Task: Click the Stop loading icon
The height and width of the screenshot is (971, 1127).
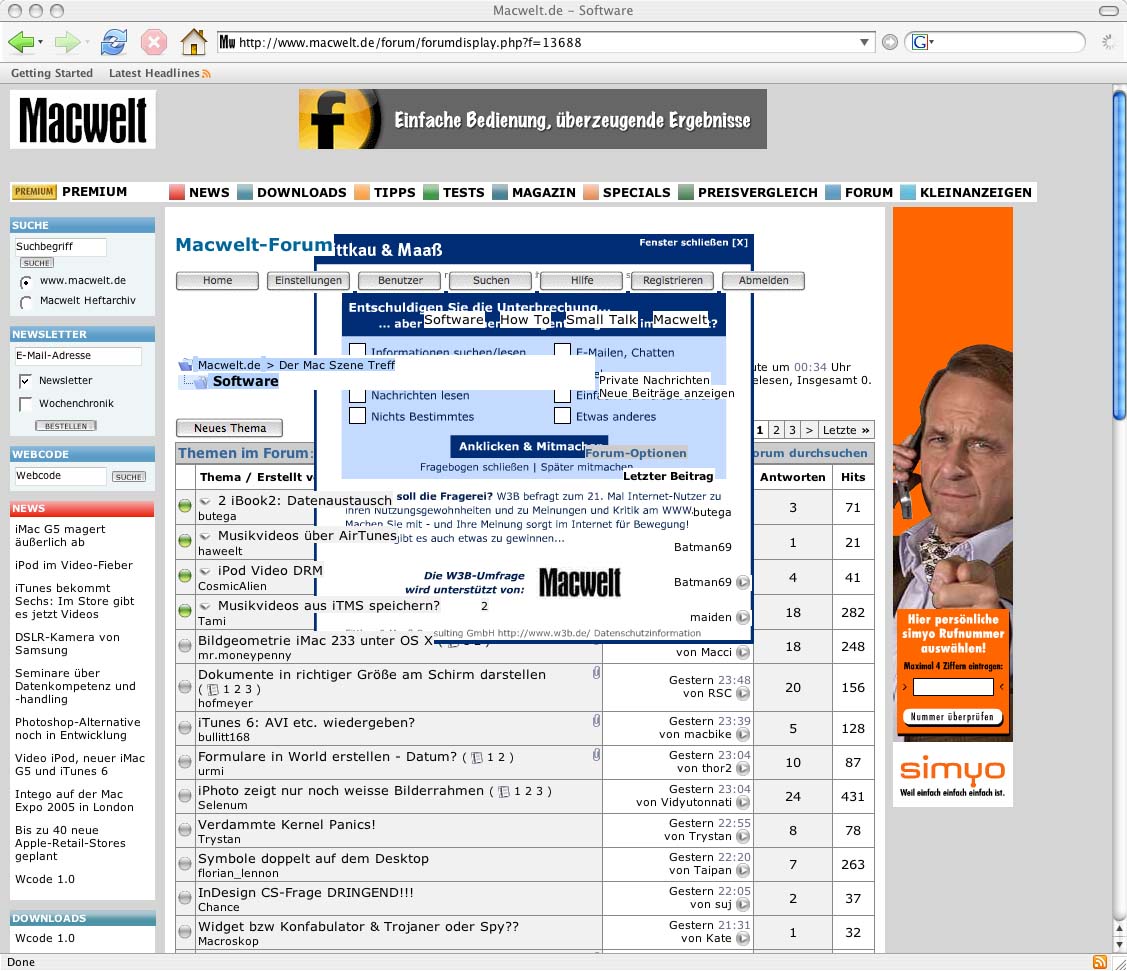Action: click(x=153, y=42)
